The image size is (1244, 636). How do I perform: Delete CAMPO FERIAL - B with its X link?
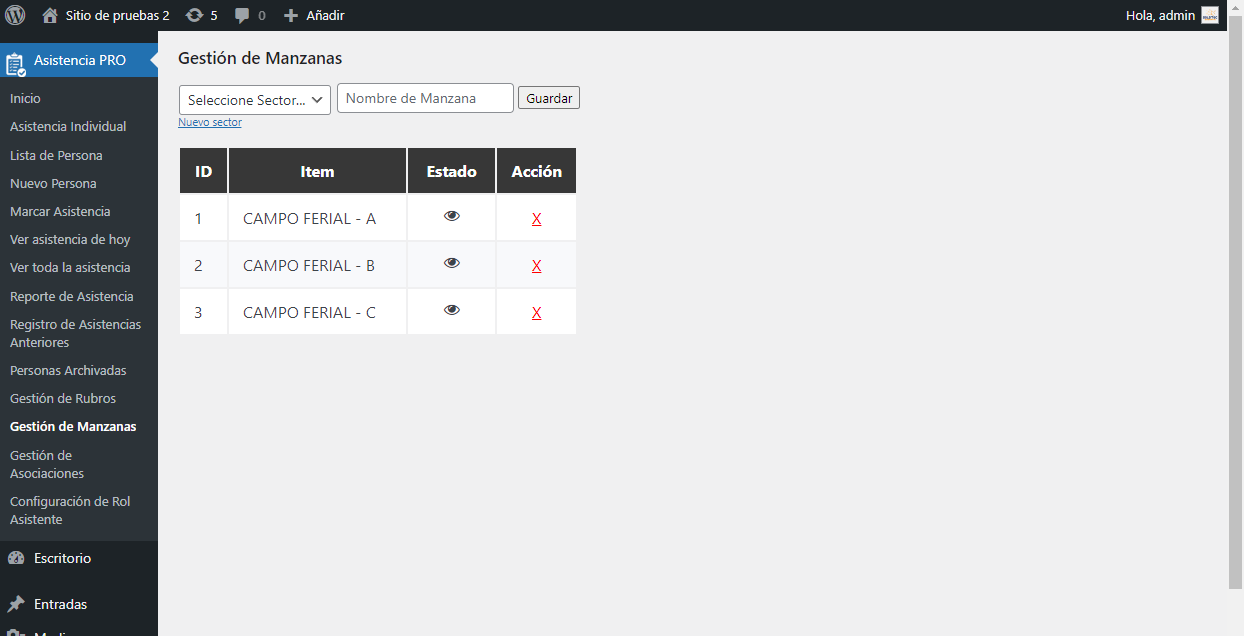(x=536, y=265)
